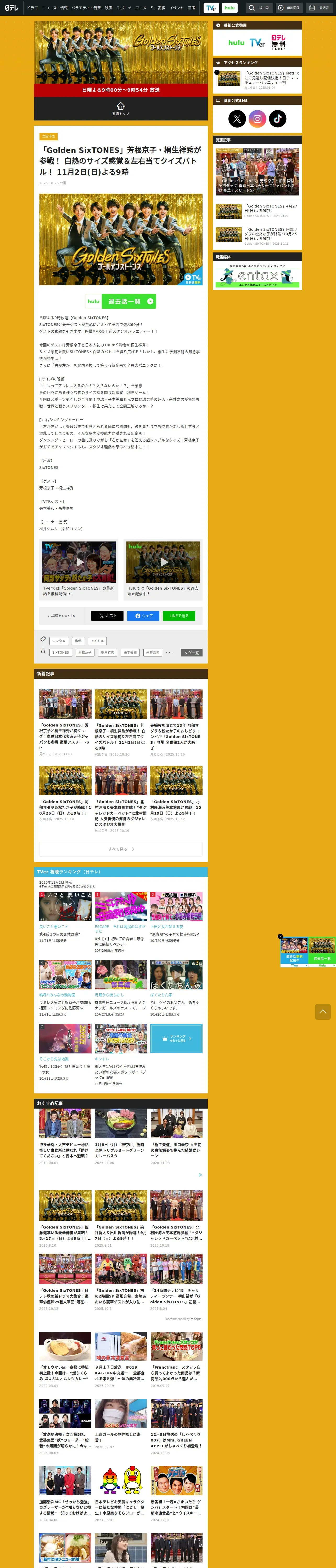The height and width of the screenshot is (1568, 336).
Task: Open the related article 4月27日(日)よる9時
Action: pyautogui.click(x=257, y=211)
